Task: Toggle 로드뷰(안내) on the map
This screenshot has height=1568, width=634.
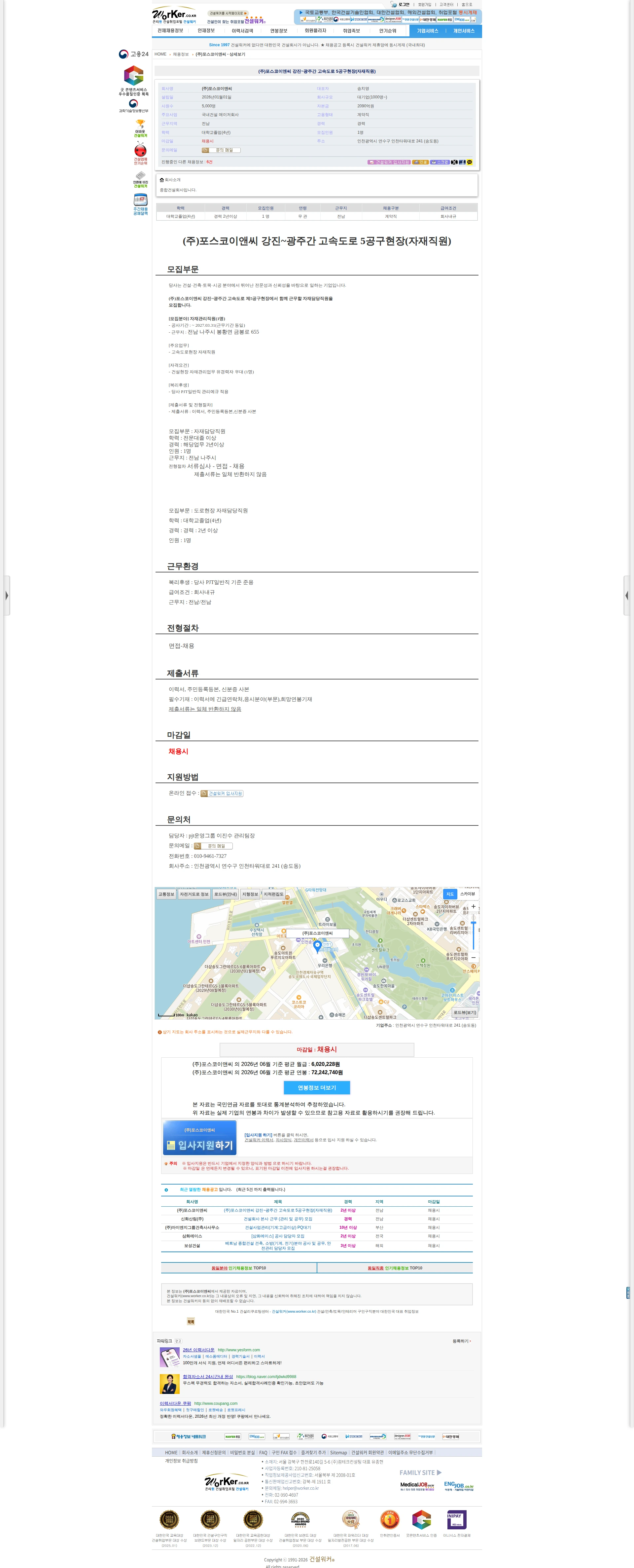Action: pyautogui.click(x=226, y=894)
